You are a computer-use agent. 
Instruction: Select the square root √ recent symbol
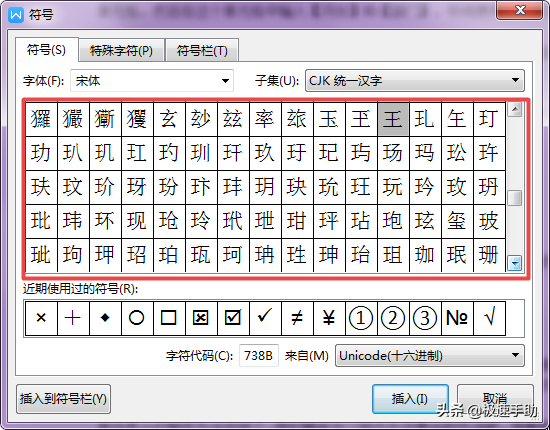click(489, 318)
